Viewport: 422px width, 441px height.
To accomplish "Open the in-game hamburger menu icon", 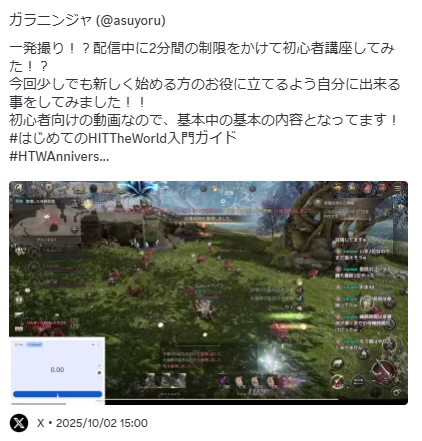I will (398, 188).
